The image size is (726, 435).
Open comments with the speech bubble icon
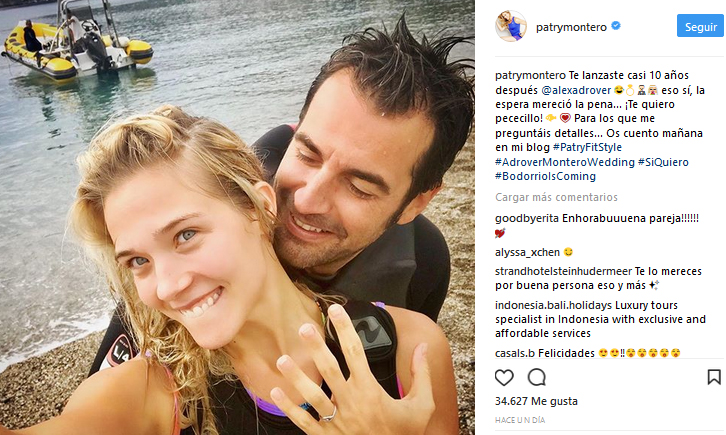537,378
